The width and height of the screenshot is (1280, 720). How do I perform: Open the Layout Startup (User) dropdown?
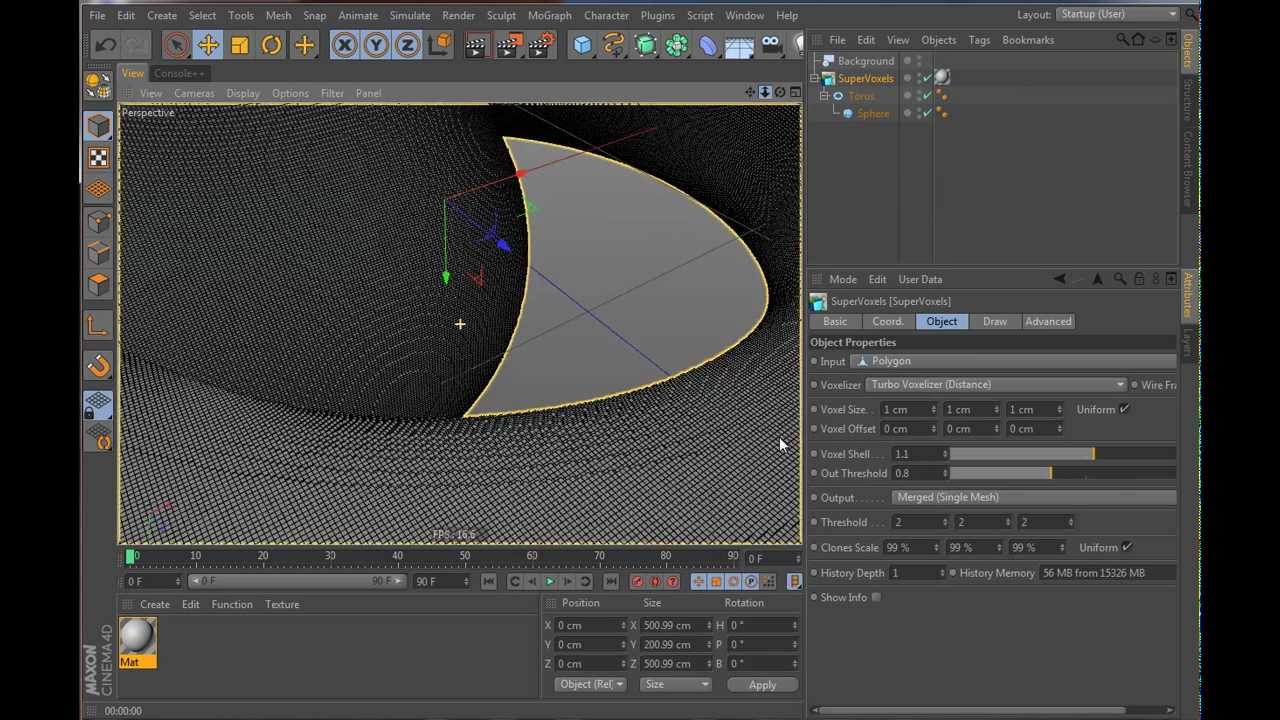click(1118, 14)
